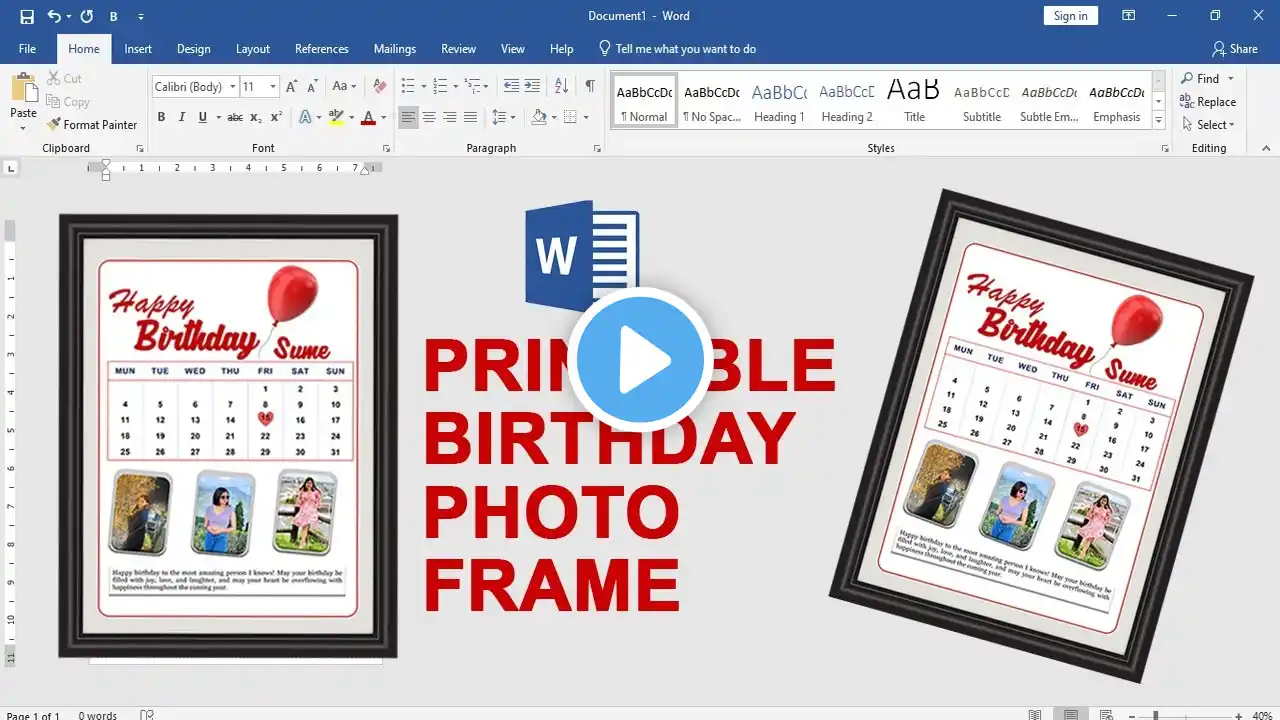
Task: Open Ribbon Display Options
Action: click(1128, 16)
